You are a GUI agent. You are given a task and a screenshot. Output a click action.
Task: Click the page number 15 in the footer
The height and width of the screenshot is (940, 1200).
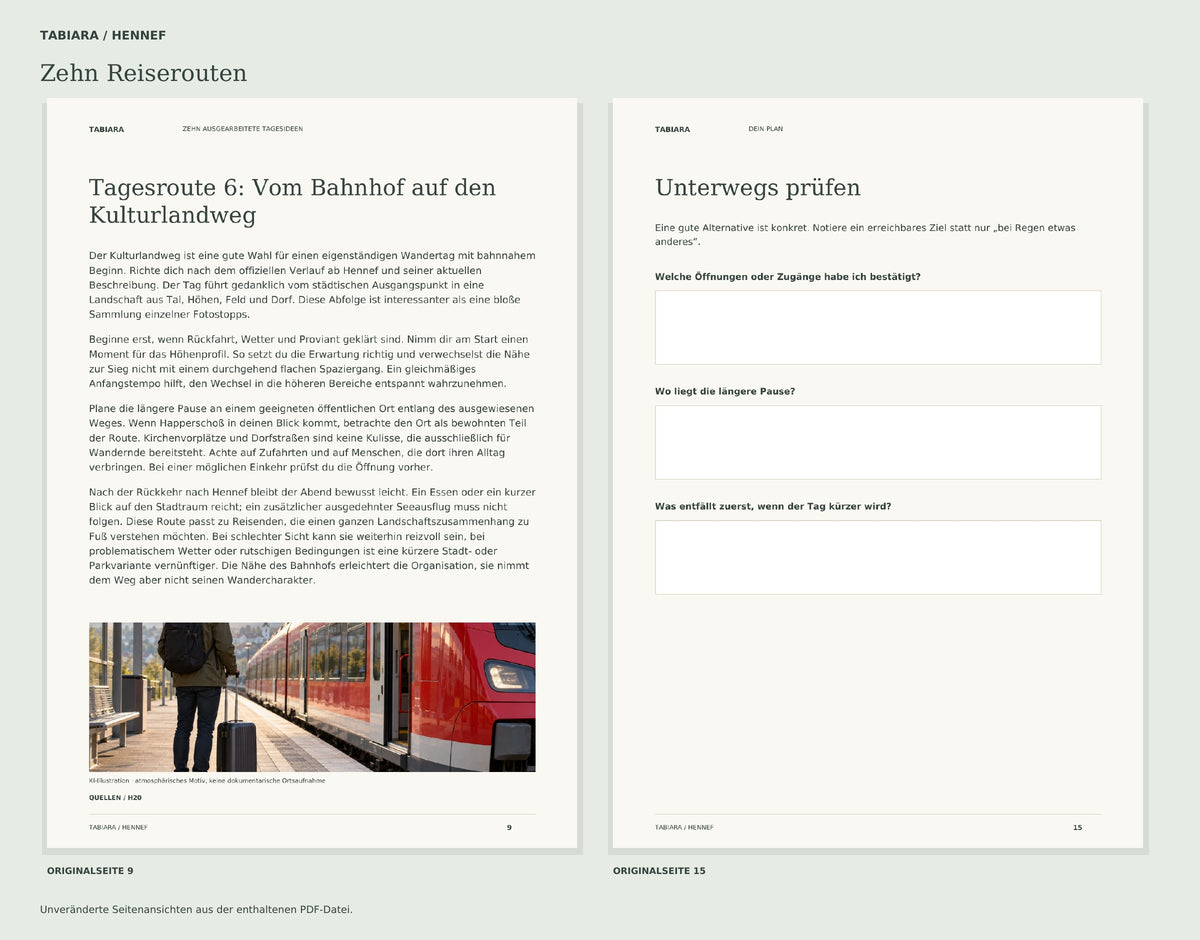point(1077,828)
